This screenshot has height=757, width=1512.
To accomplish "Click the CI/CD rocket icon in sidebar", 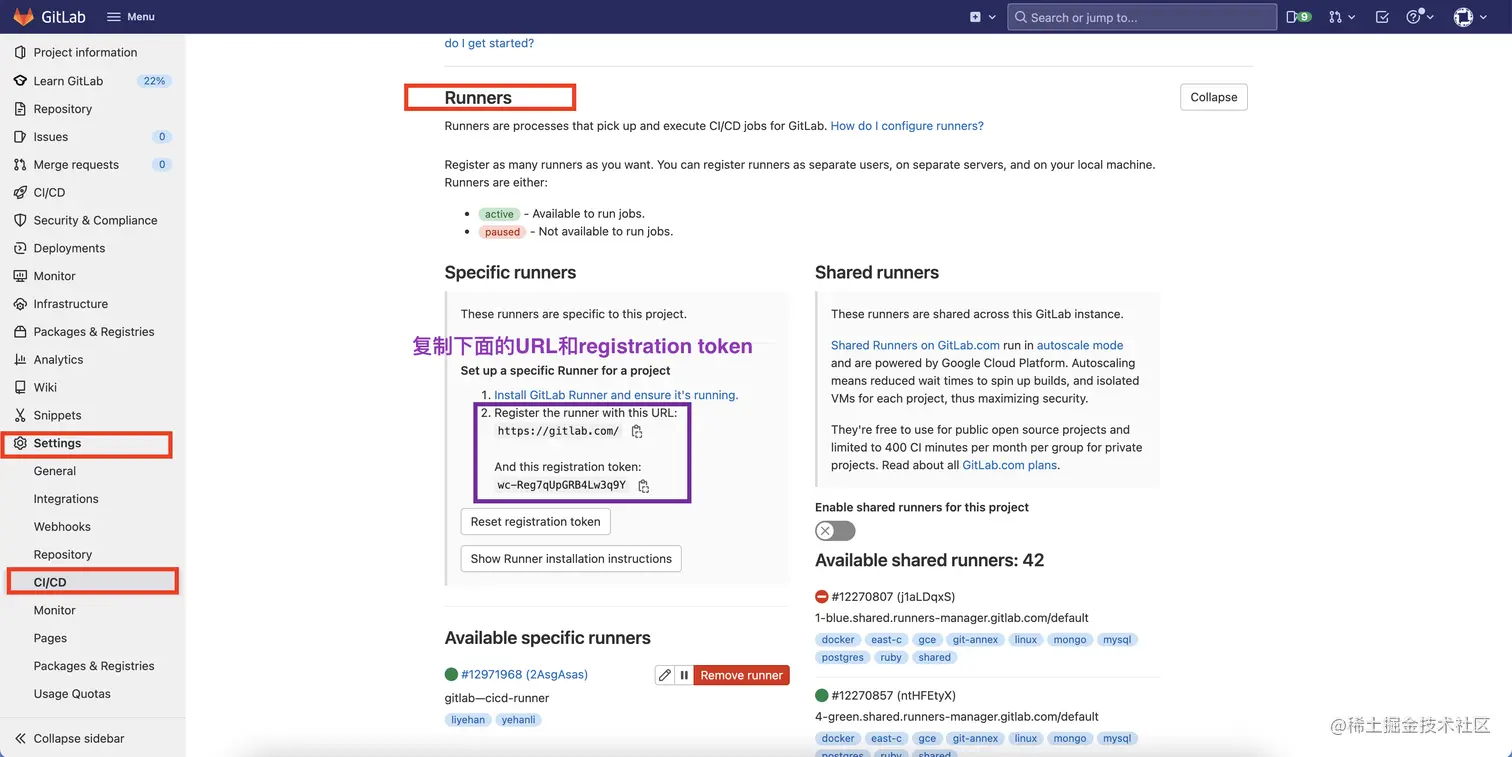I will pos(20,193).
